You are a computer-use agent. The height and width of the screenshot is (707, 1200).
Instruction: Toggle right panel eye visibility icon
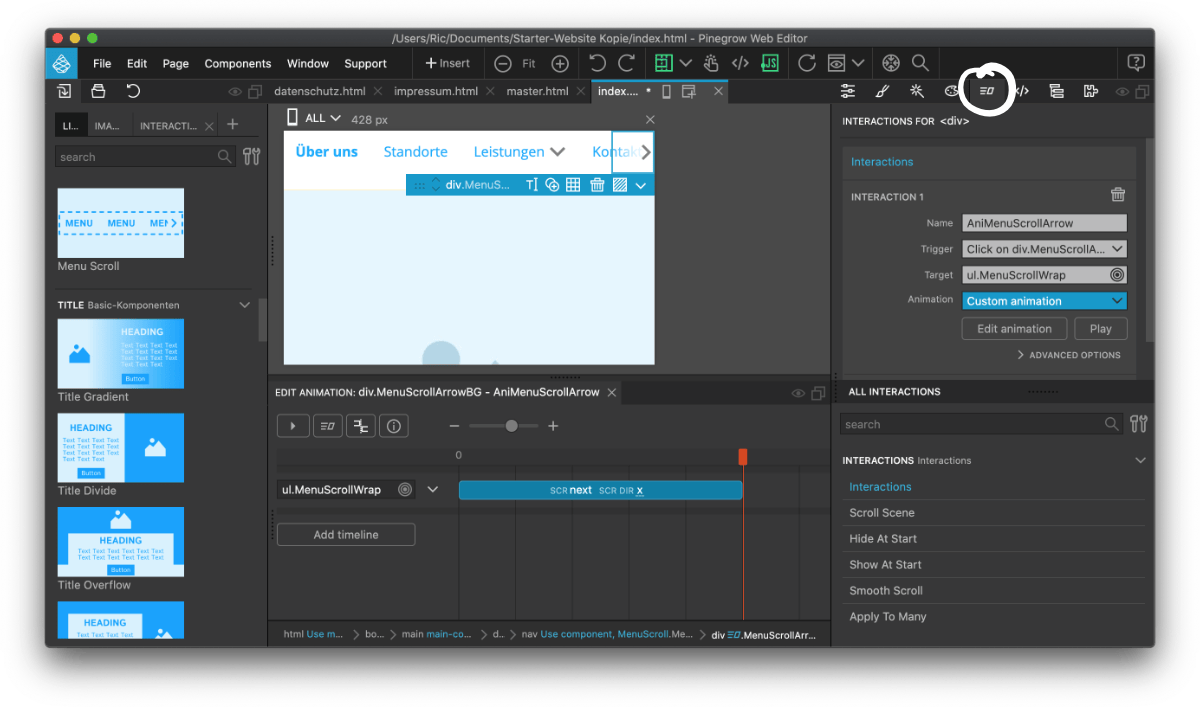coord(1123,92)
